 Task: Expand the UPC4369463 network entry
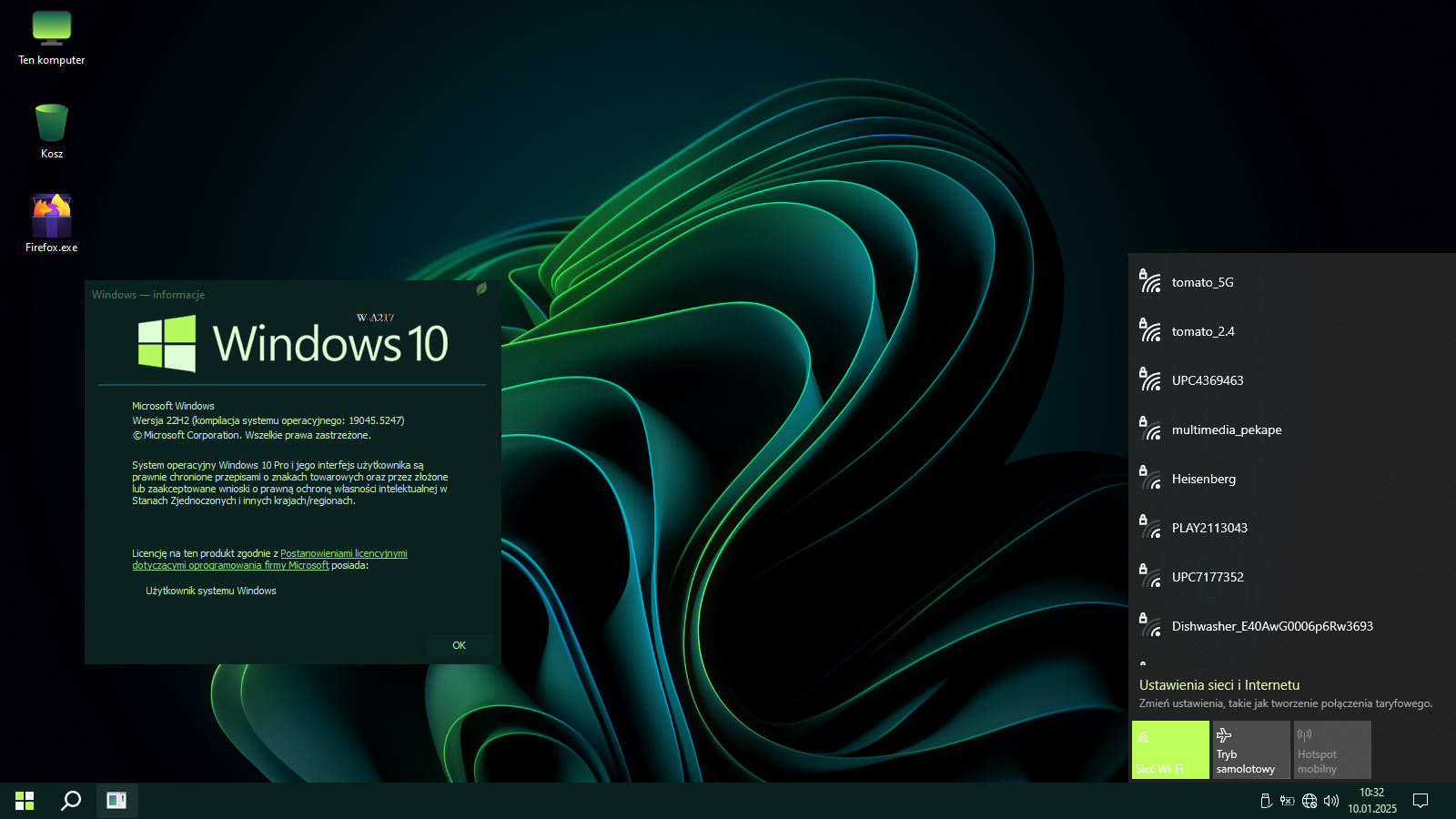point(1290,380)
